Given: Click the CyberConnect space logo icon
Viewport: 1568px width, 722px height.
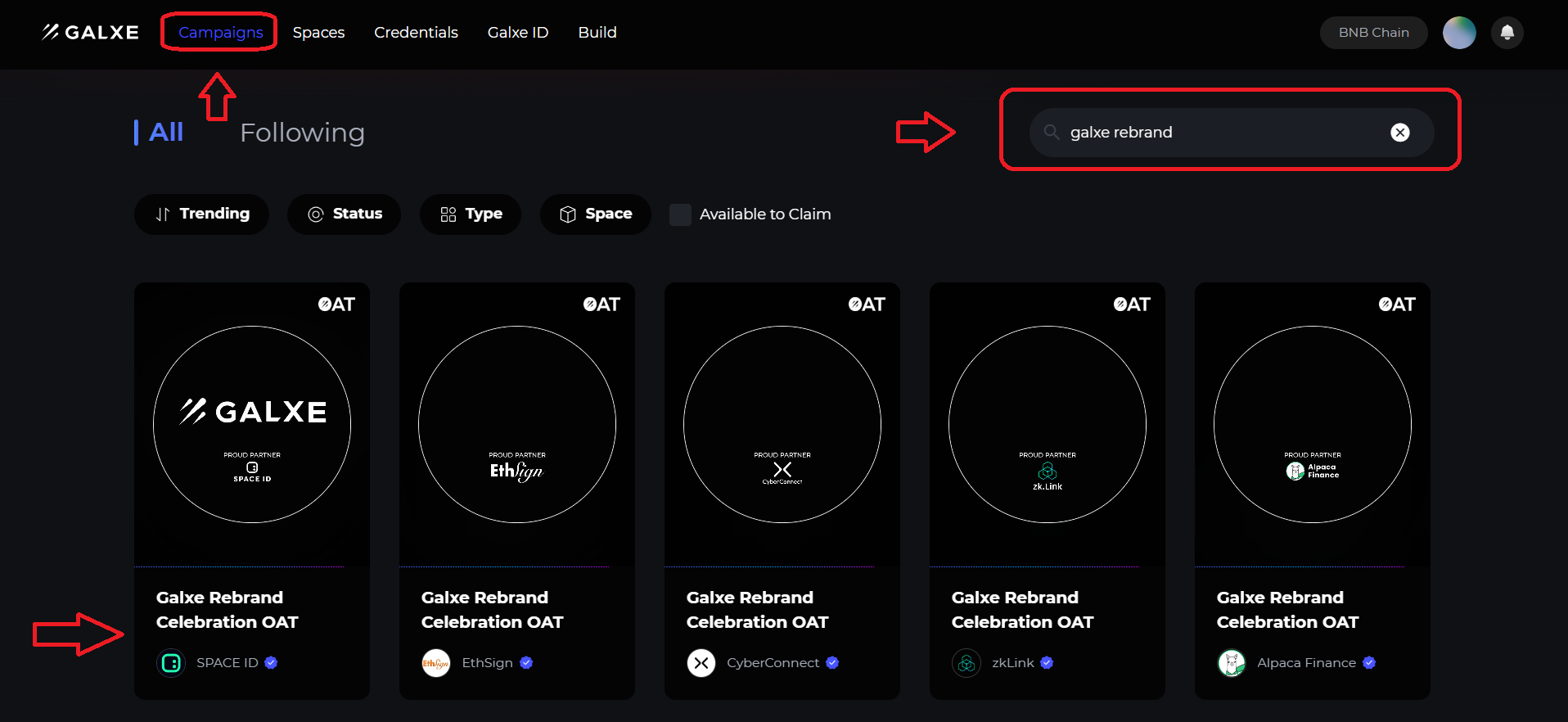Looking at the screenshot, I should point(701,663).
